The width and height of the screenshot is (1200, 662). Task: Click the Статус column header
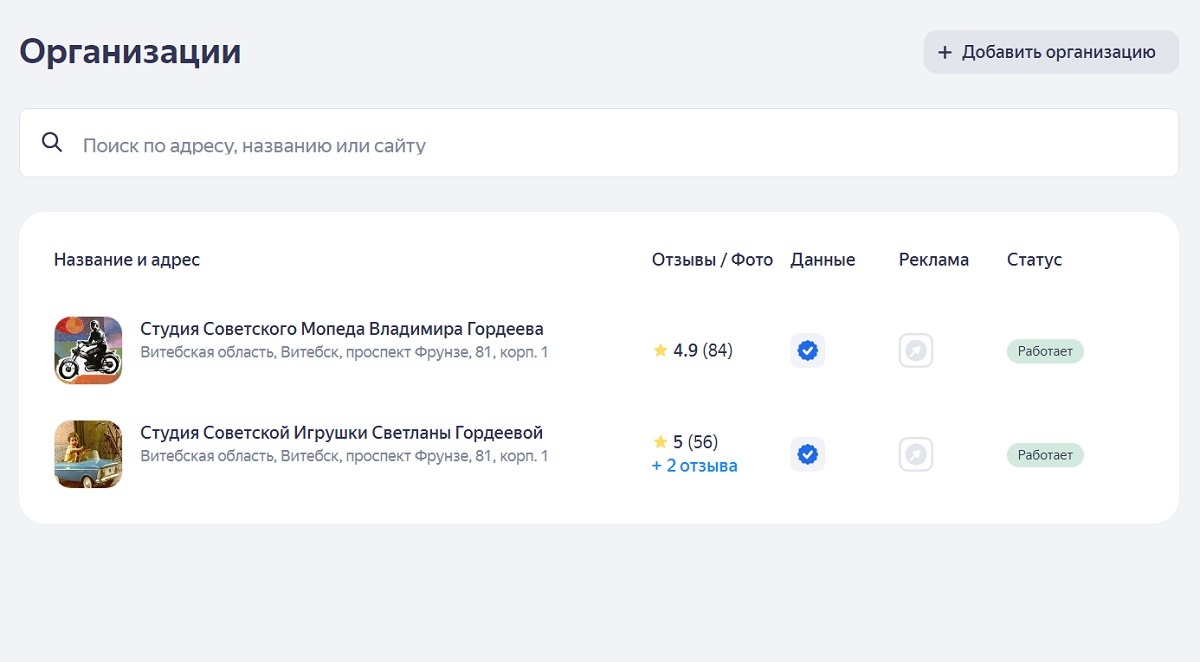(1034, 260)
